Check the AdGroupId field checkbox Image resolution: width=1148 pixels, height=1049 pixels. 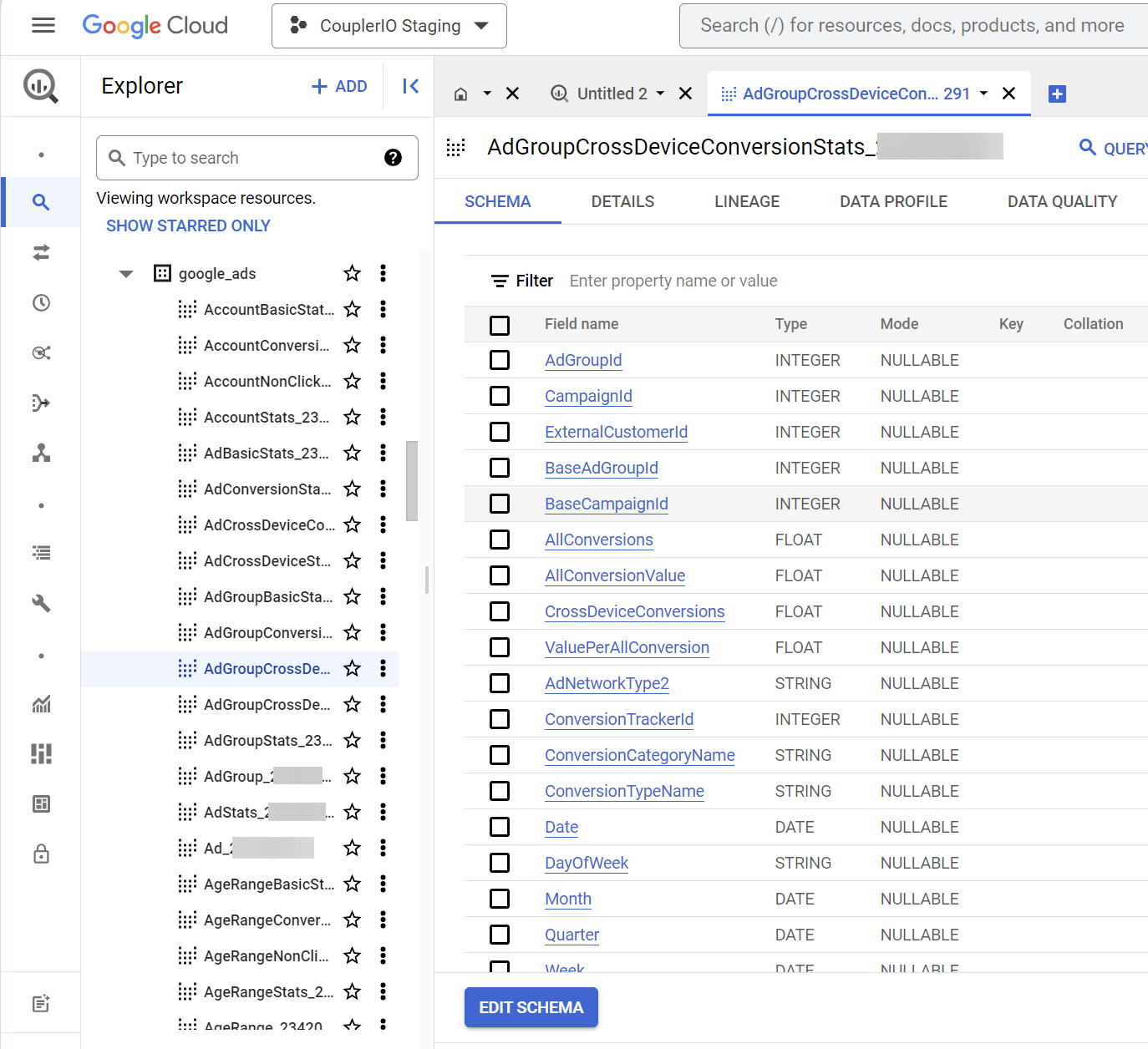point(500,360)
